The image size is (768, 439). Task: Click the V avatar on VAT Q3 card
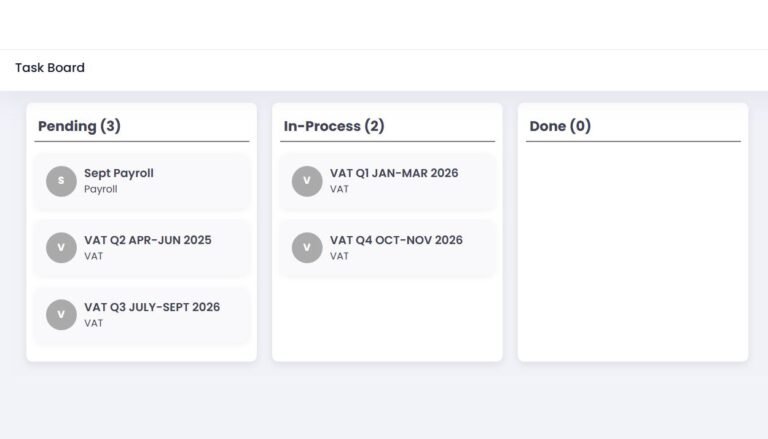tap(61, 315)
